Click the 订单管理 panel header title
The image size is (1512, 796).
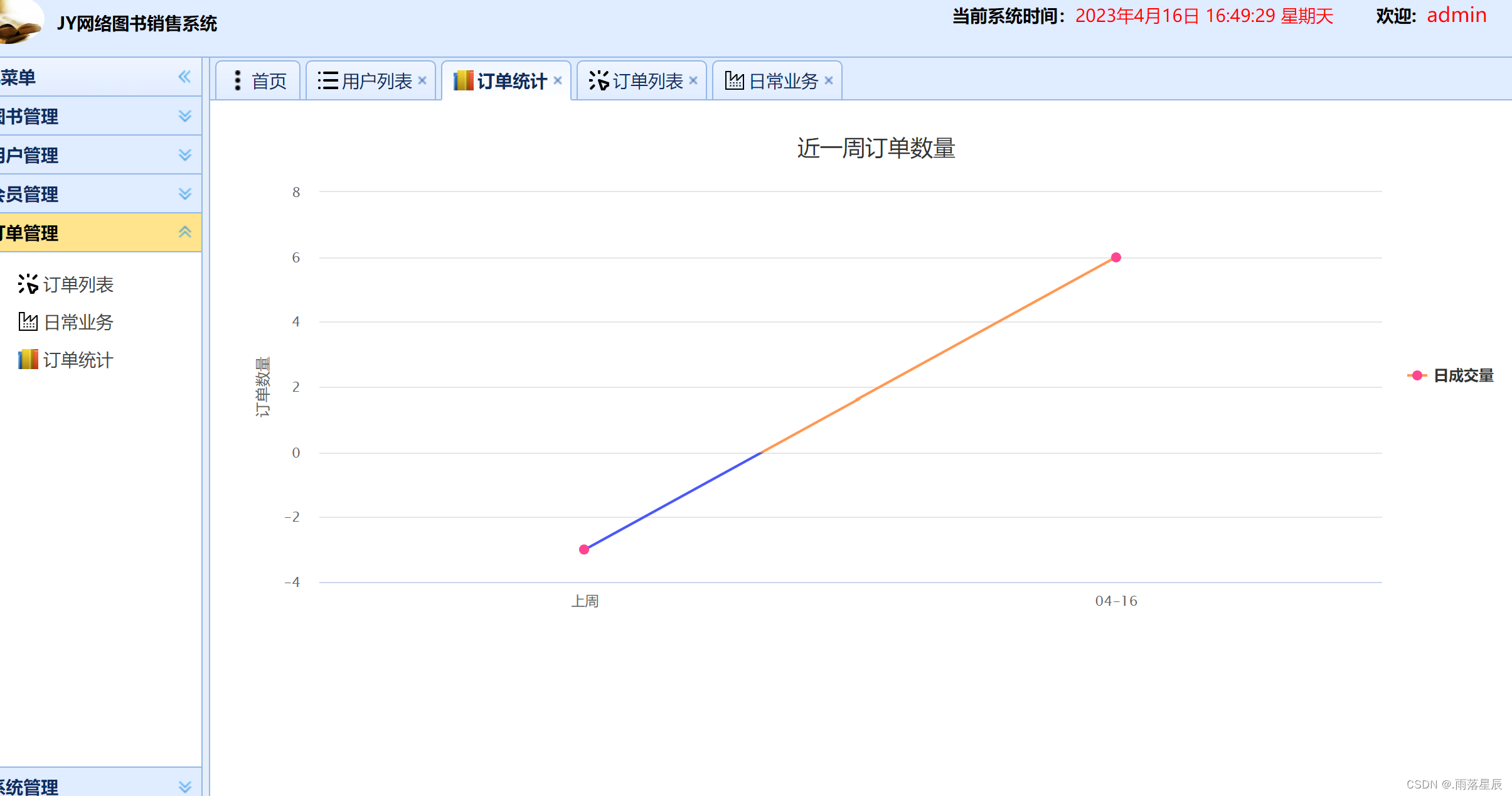click(29, 233)
